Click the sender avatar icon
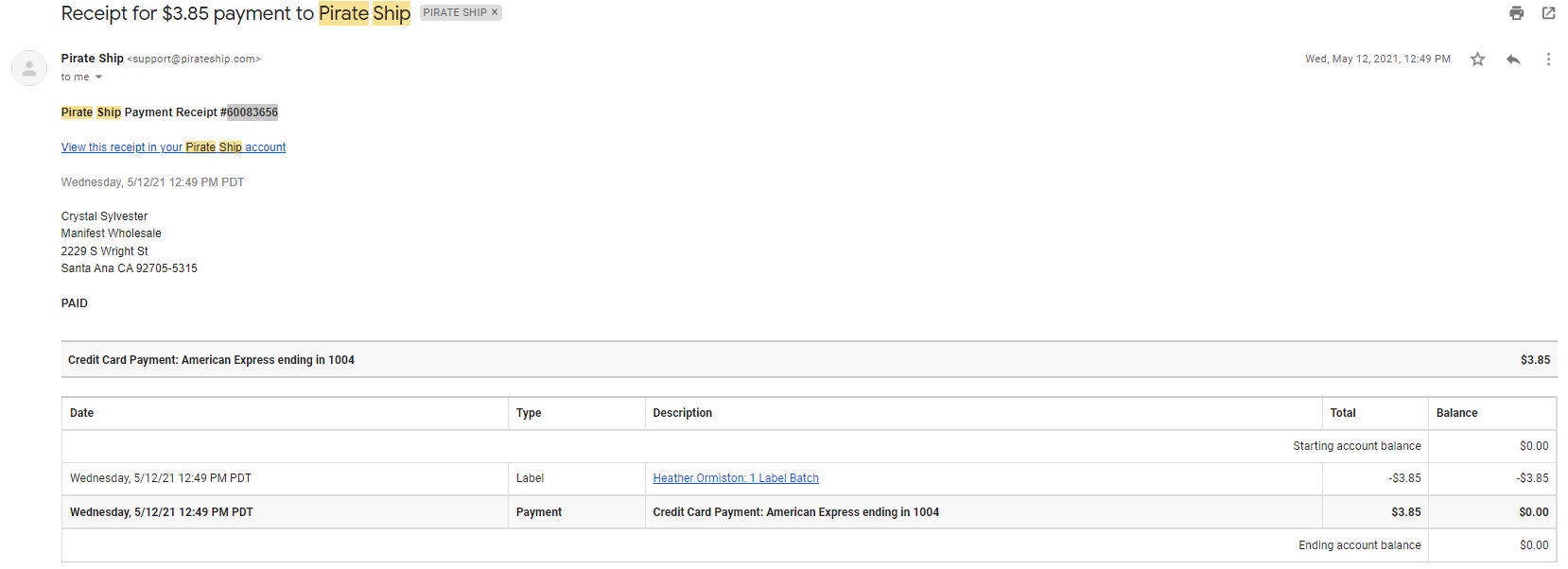 pyautogui.click(x=29, y=68)
